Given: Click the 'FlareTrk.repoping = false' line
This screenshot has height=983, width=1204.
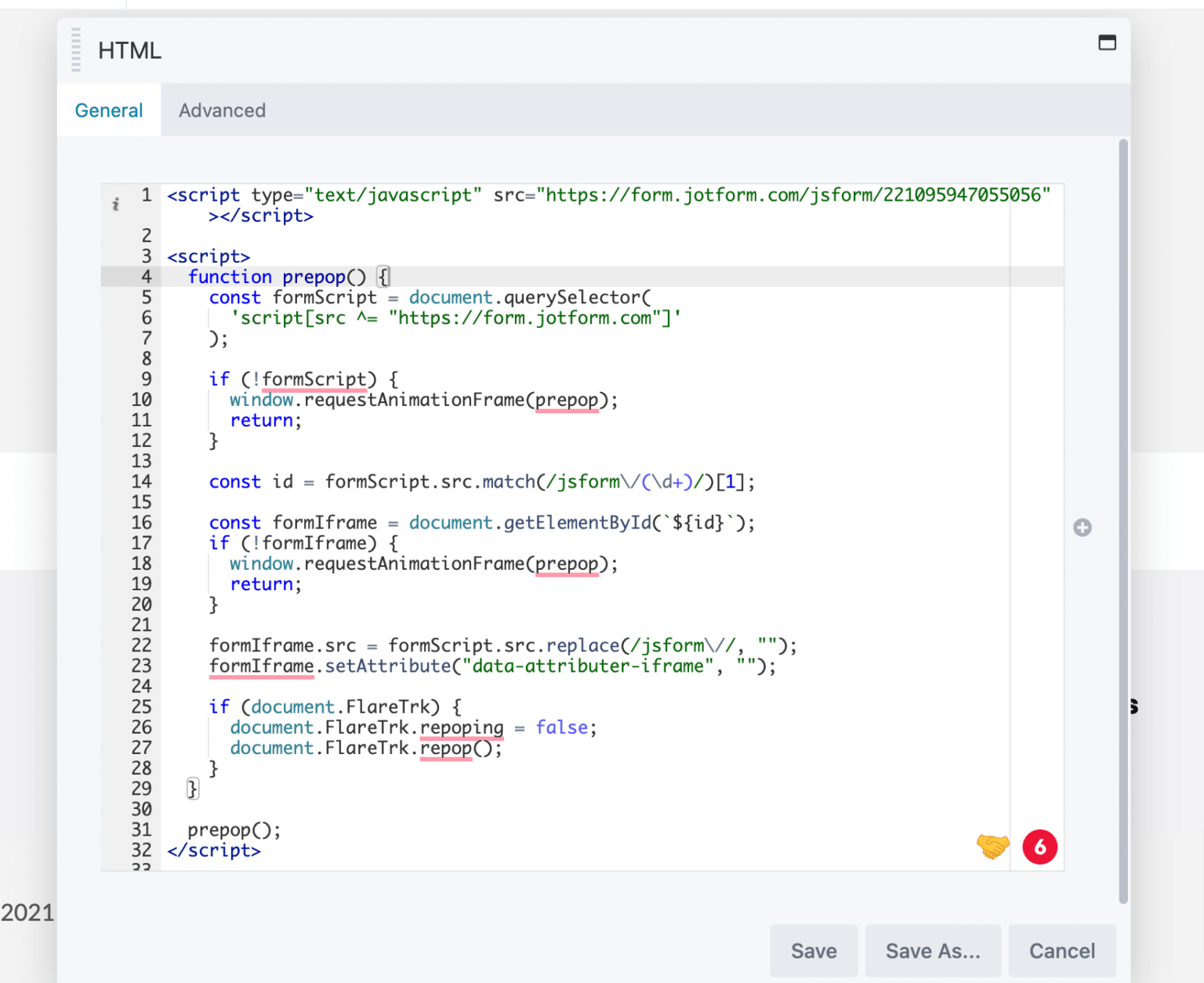Looking at the screenshot, I should [413, 727].
